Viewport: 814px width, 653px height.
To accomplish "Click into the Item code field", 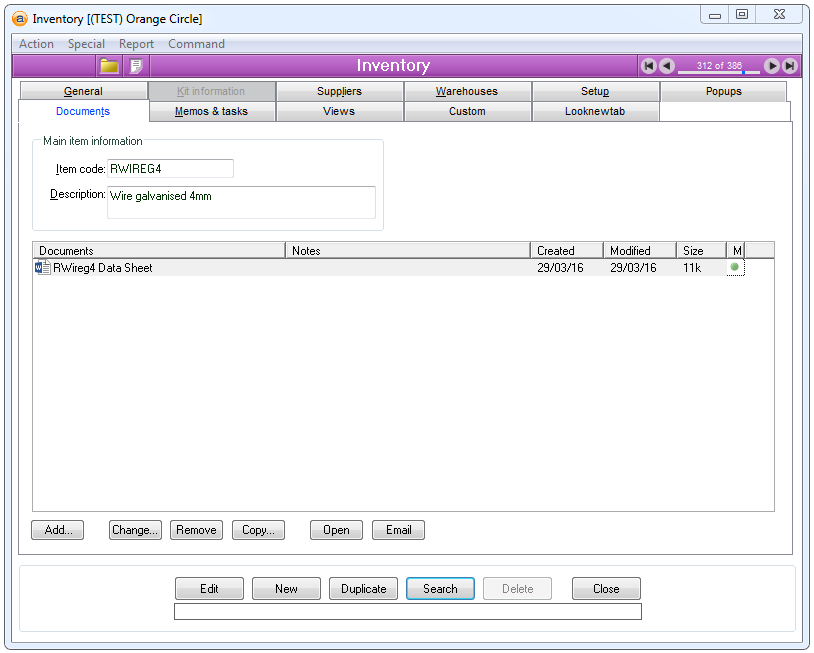I will pos(170,169).
